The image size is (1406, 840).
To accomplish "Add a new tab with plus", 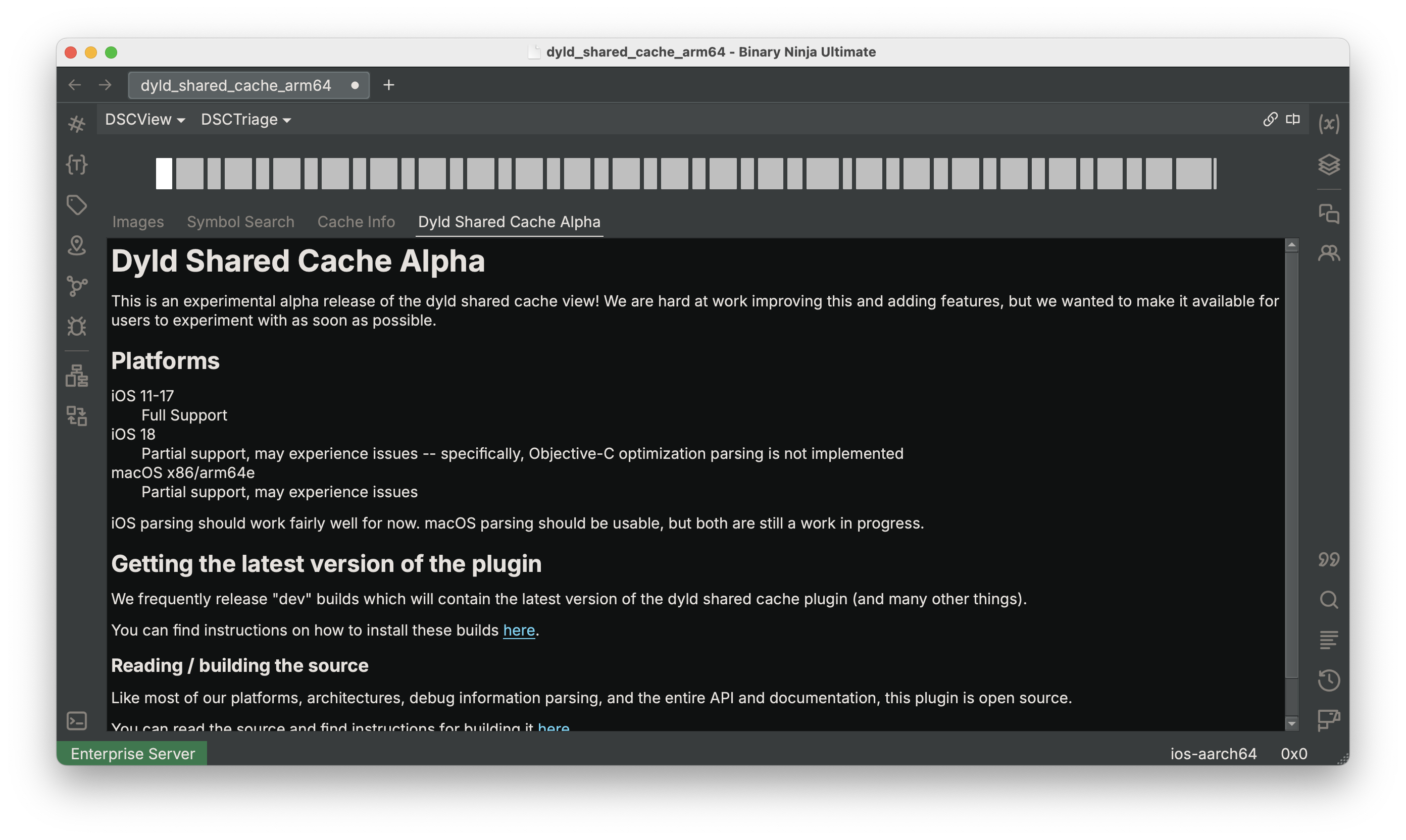I will 388,85.
